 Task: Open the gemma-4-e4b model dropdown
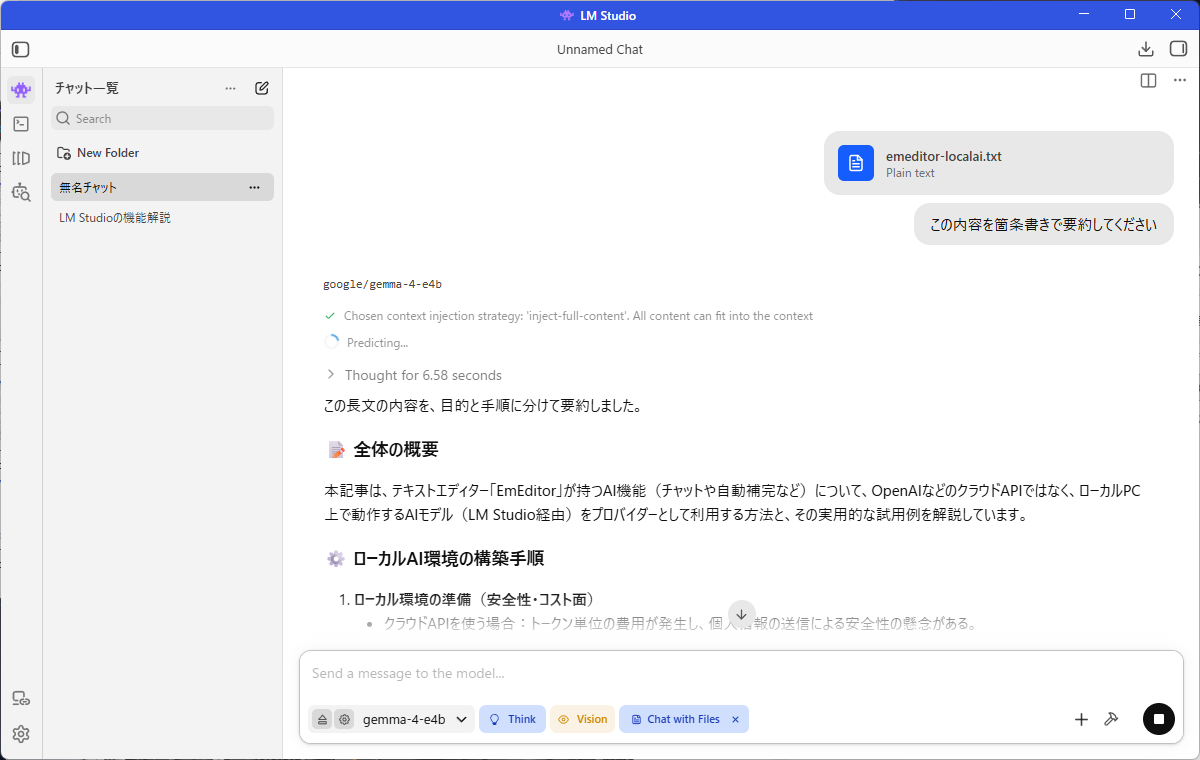click(415, 719)
